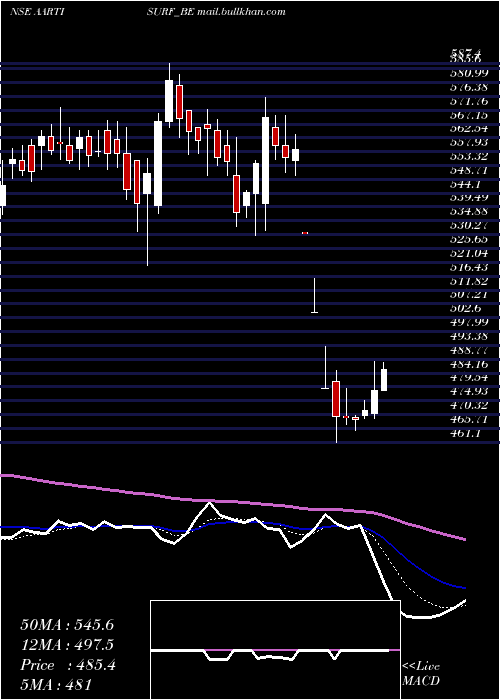Click the 525.65 price axis label
The image size is (500, 700).
pyautogui.click(x=469, y=240)
